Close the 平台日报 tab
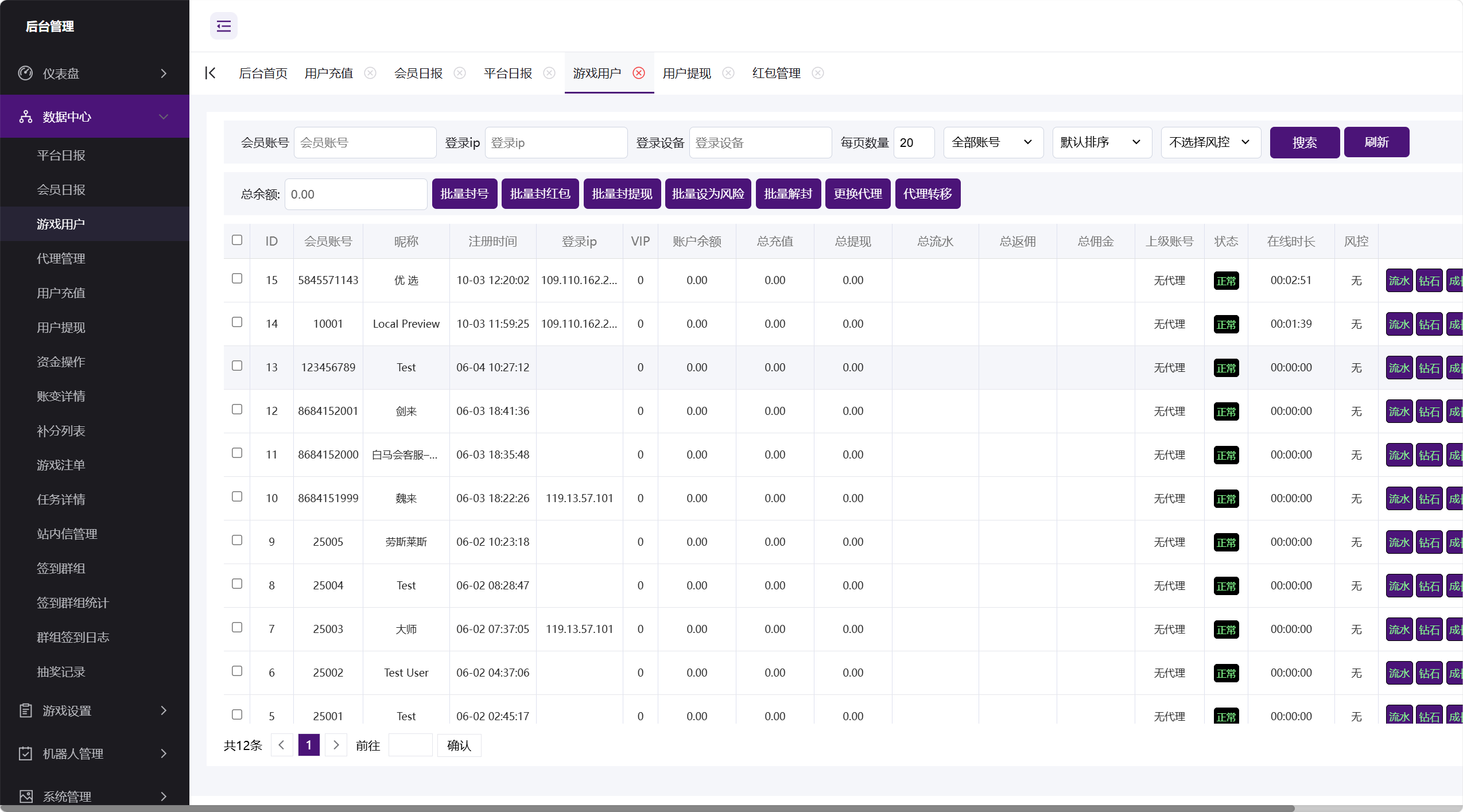The height and width of the screenshot is (812, 1463). 549,73
